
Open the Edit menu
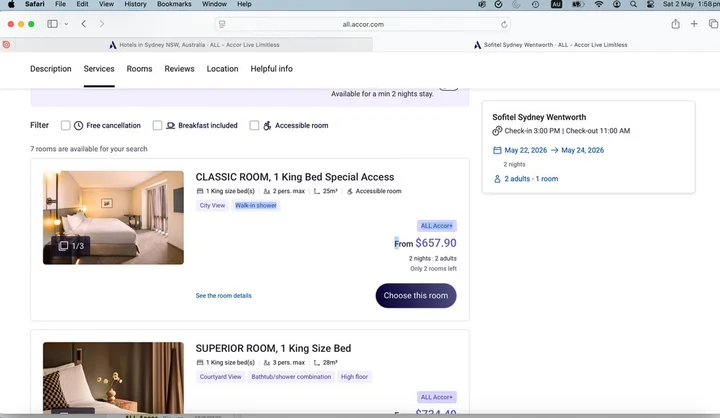tap(82, 4)
